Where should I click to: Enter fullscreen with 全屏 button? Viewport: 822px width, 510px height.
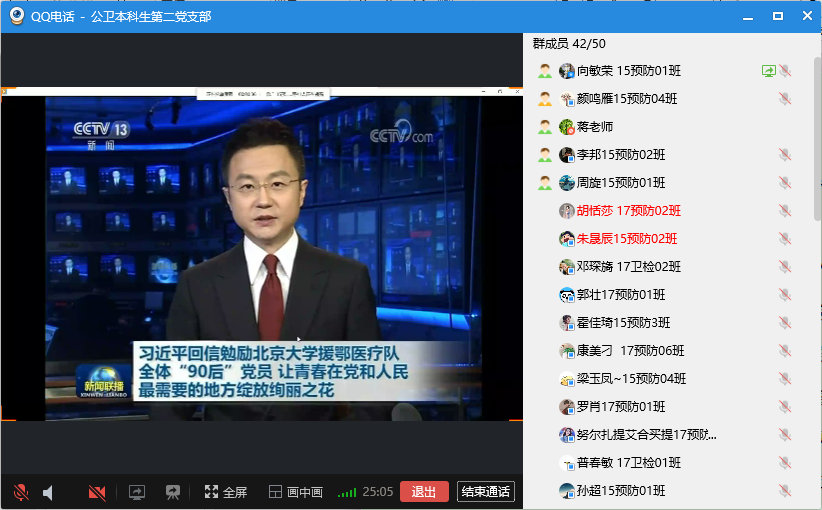225,492
